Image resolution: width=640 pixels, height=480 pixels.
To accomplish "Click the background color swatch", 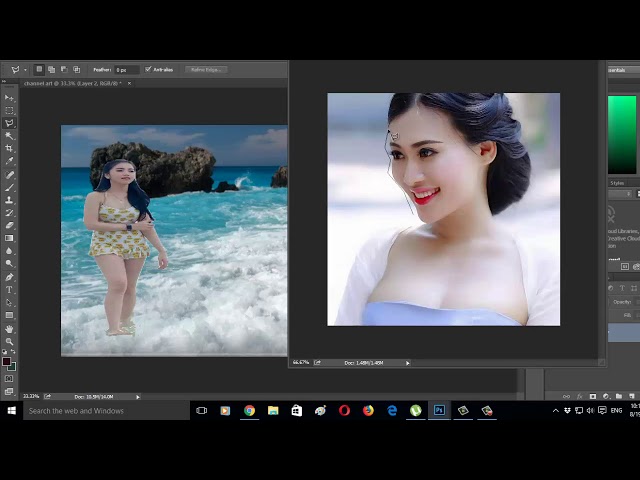I will (13, 368).
